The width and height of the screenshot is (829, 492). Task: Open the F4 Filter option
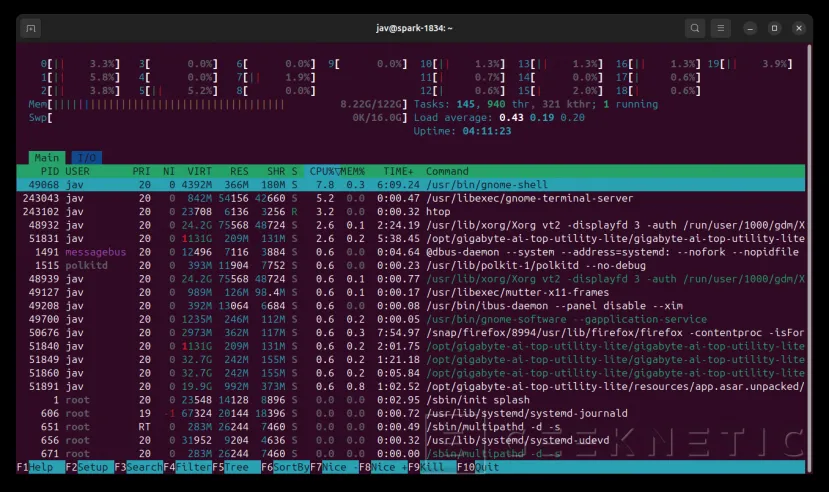click(188, 467)
